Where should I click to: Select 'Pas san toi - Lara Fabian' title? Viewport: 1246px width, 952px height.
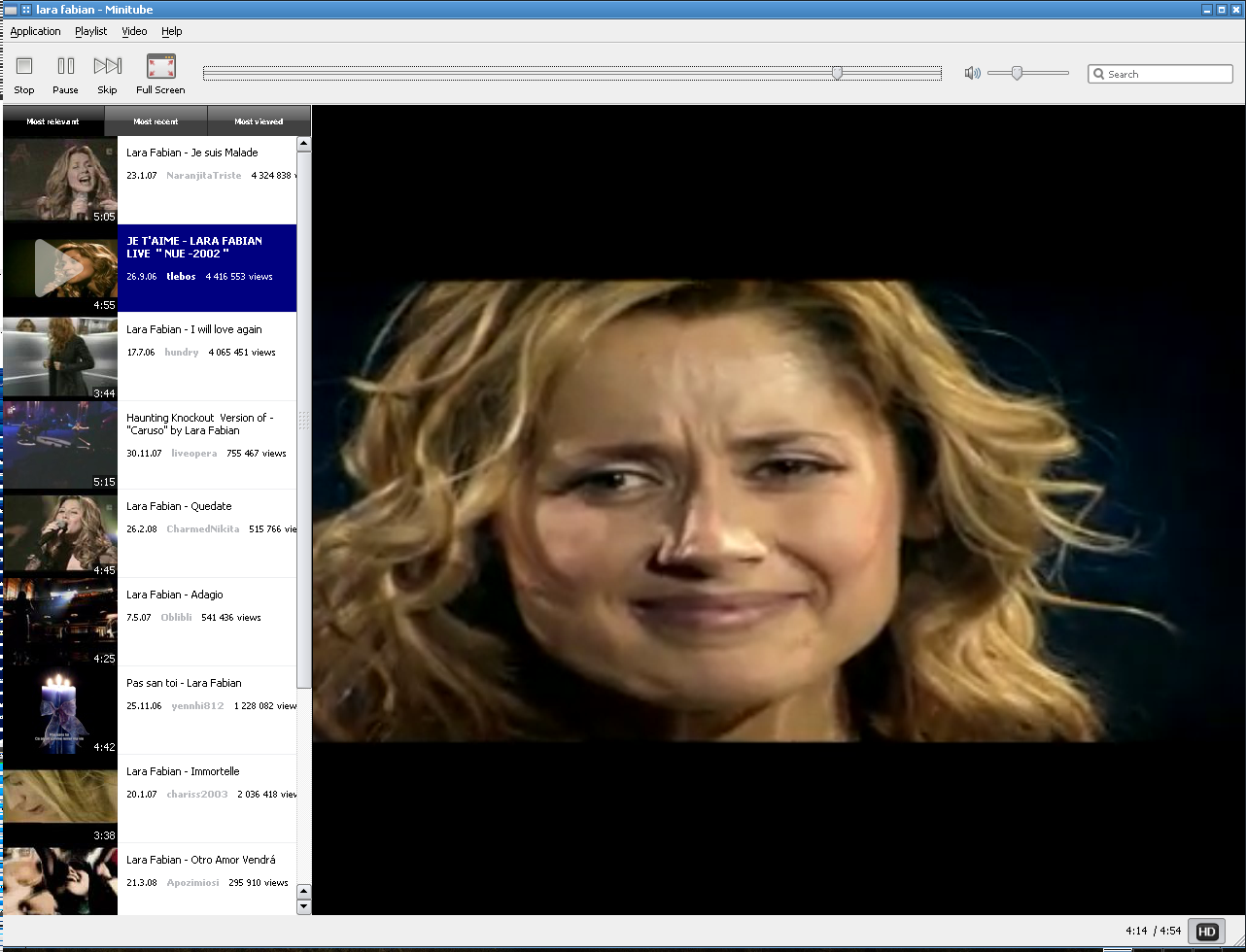pos(185,683)
